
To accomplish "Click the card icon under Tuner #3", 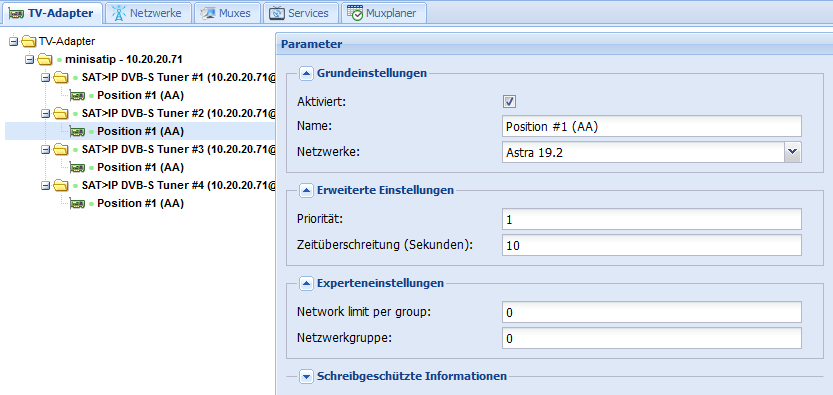I will coord(78,168).
